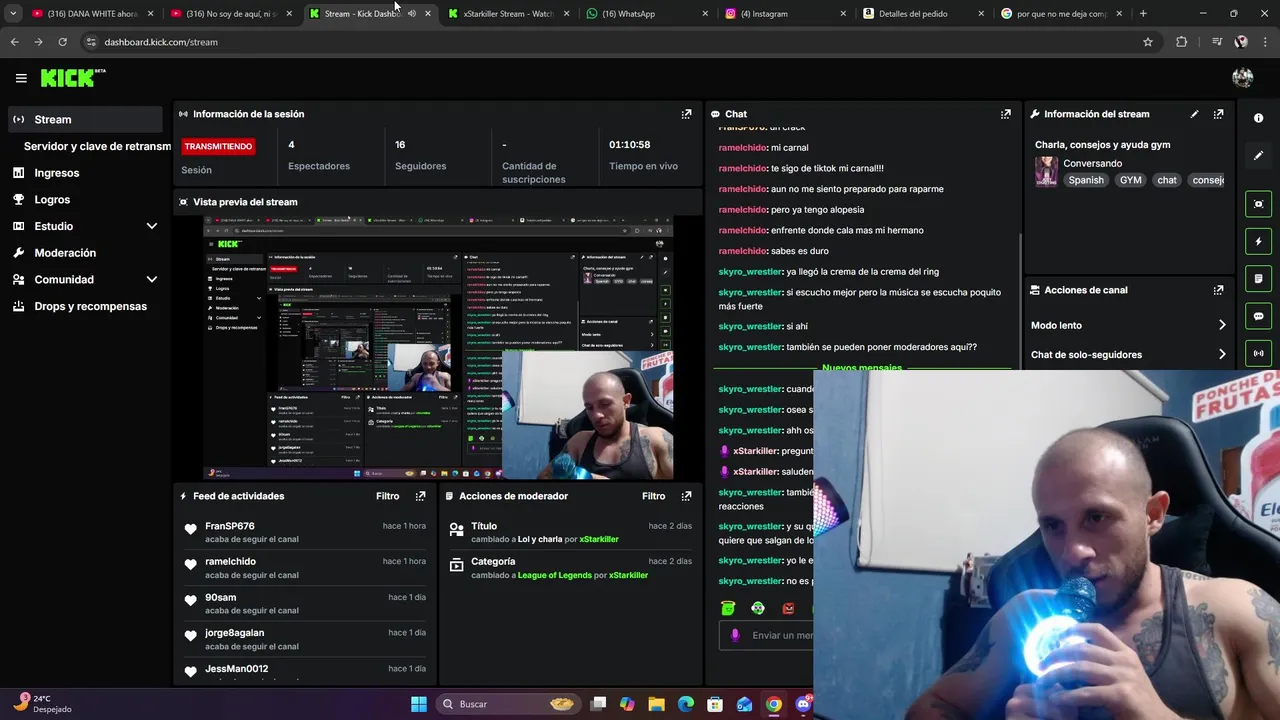This screenshot has height=720, width=1280.
Task: Toggle the document widget in the right sidebar
Action: pyautogui.click(x=1258, y=279)
